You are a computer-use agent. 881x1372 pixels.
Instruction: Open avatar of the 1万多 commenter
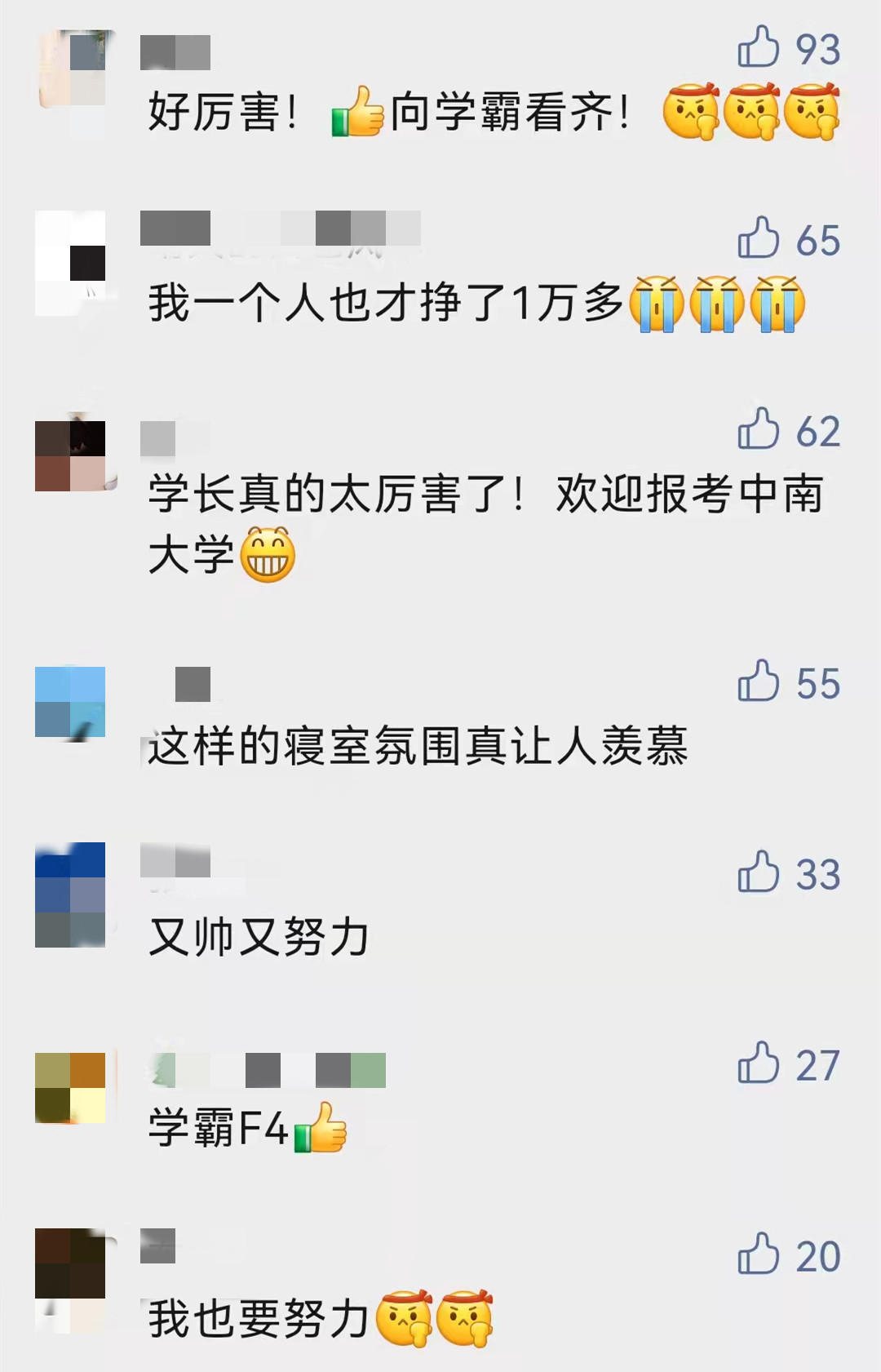[x=71, y=263]
